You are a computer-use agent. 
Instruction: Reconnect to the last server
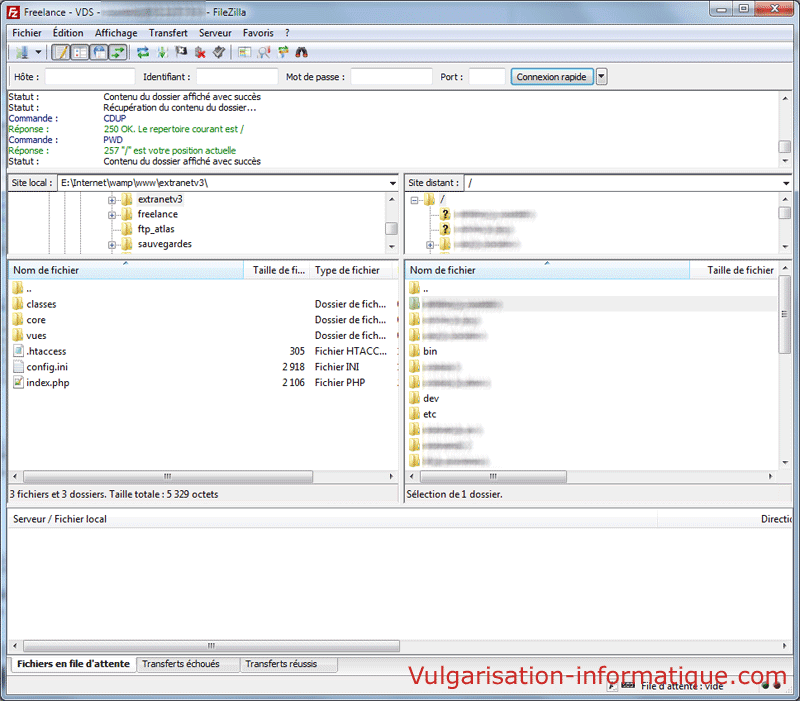coord(219,52)
